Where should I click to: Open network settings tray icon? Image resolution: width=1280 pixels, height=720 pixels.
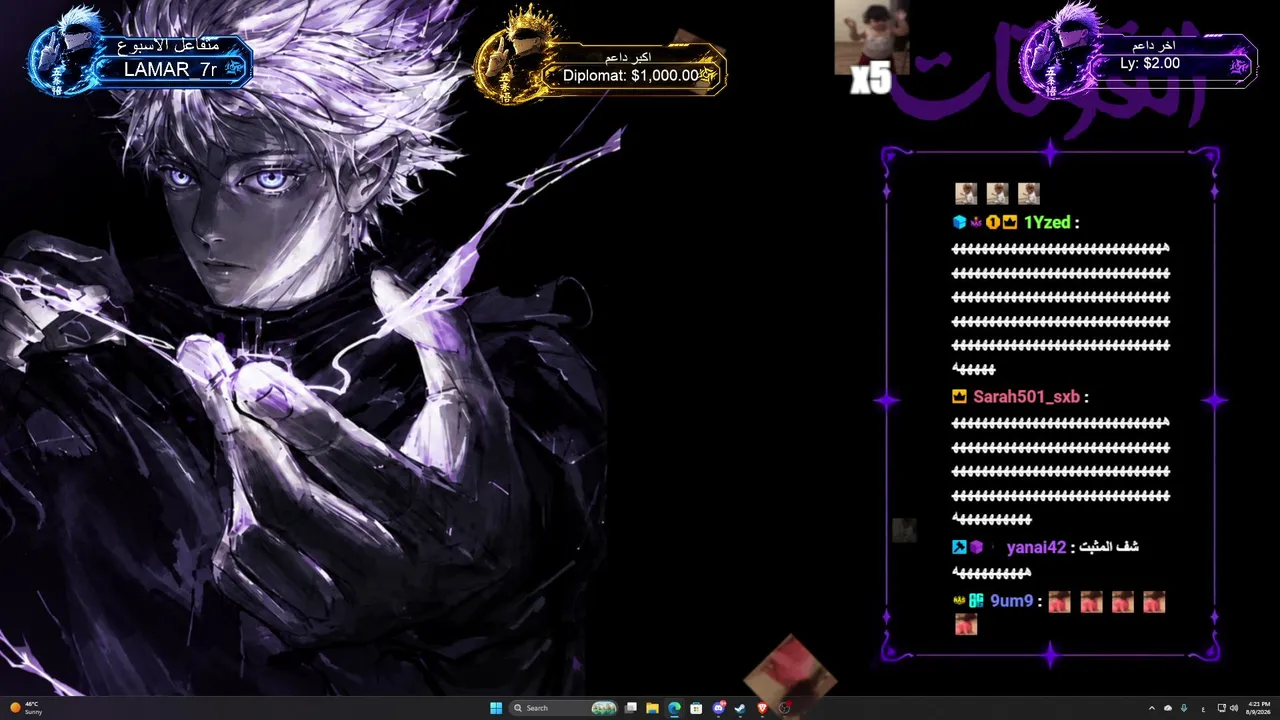[x=1221, y=708]
